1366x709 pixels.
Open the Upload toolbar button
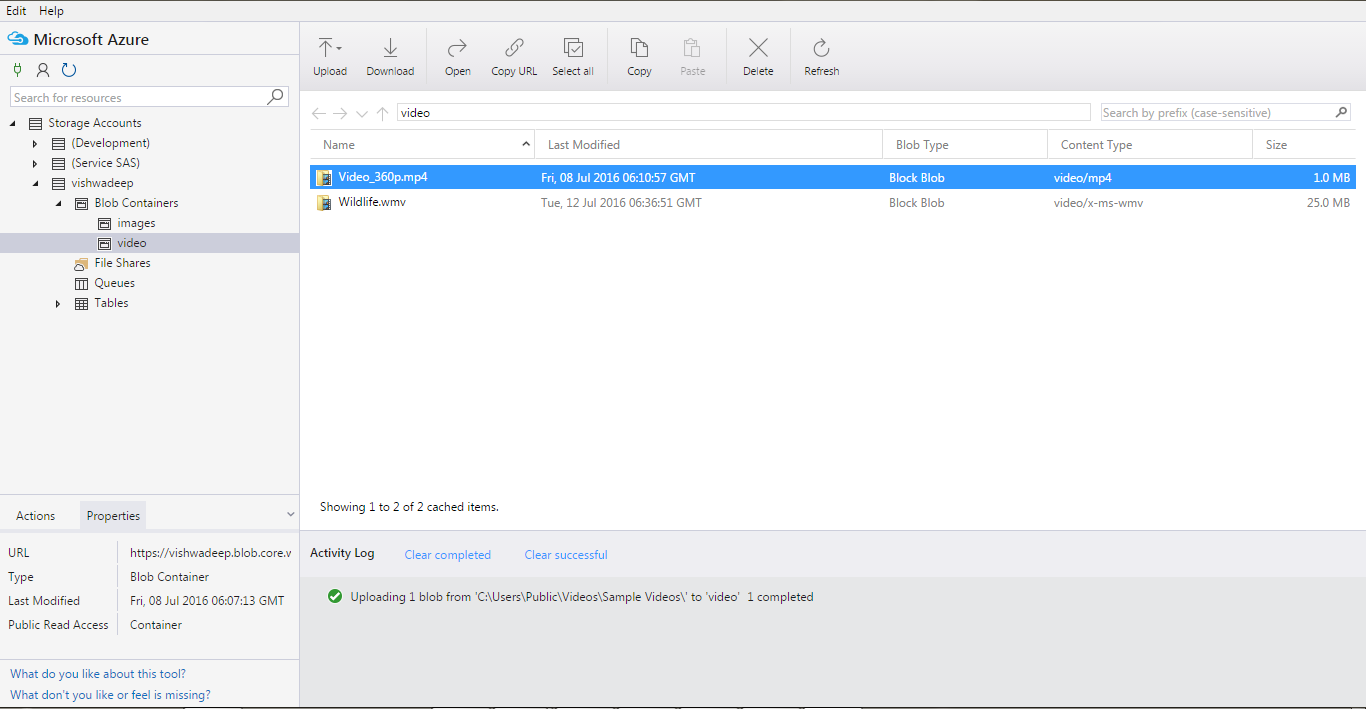click(x=329, y=57)
